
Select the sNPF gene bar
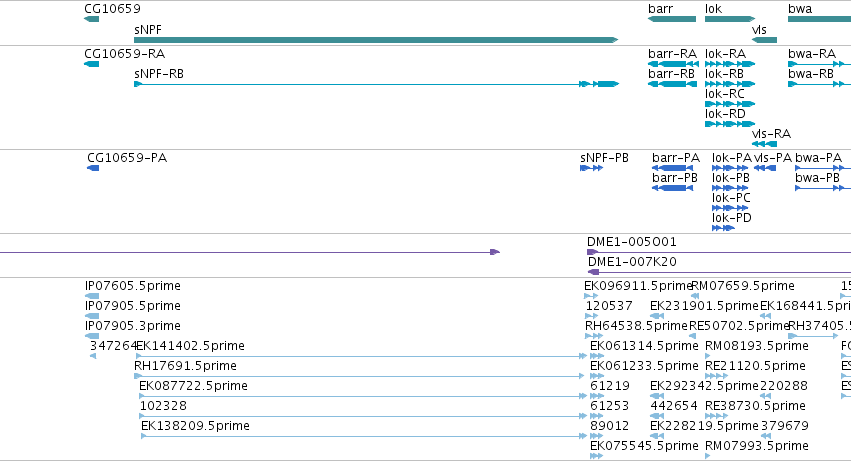pos(376,40)
